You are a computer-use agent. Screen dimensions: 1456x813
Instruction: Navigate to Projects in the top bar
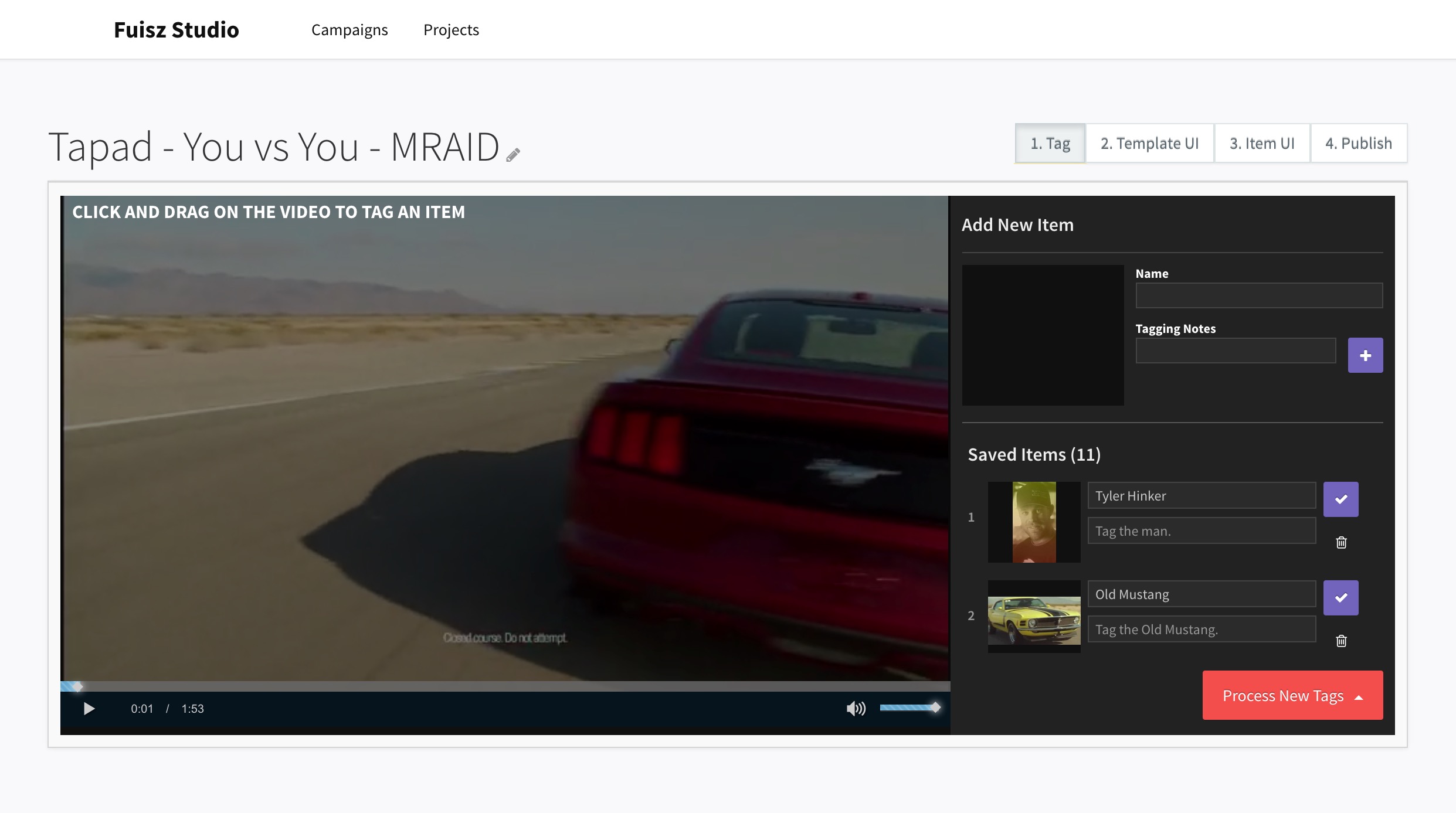coord(451,30)
